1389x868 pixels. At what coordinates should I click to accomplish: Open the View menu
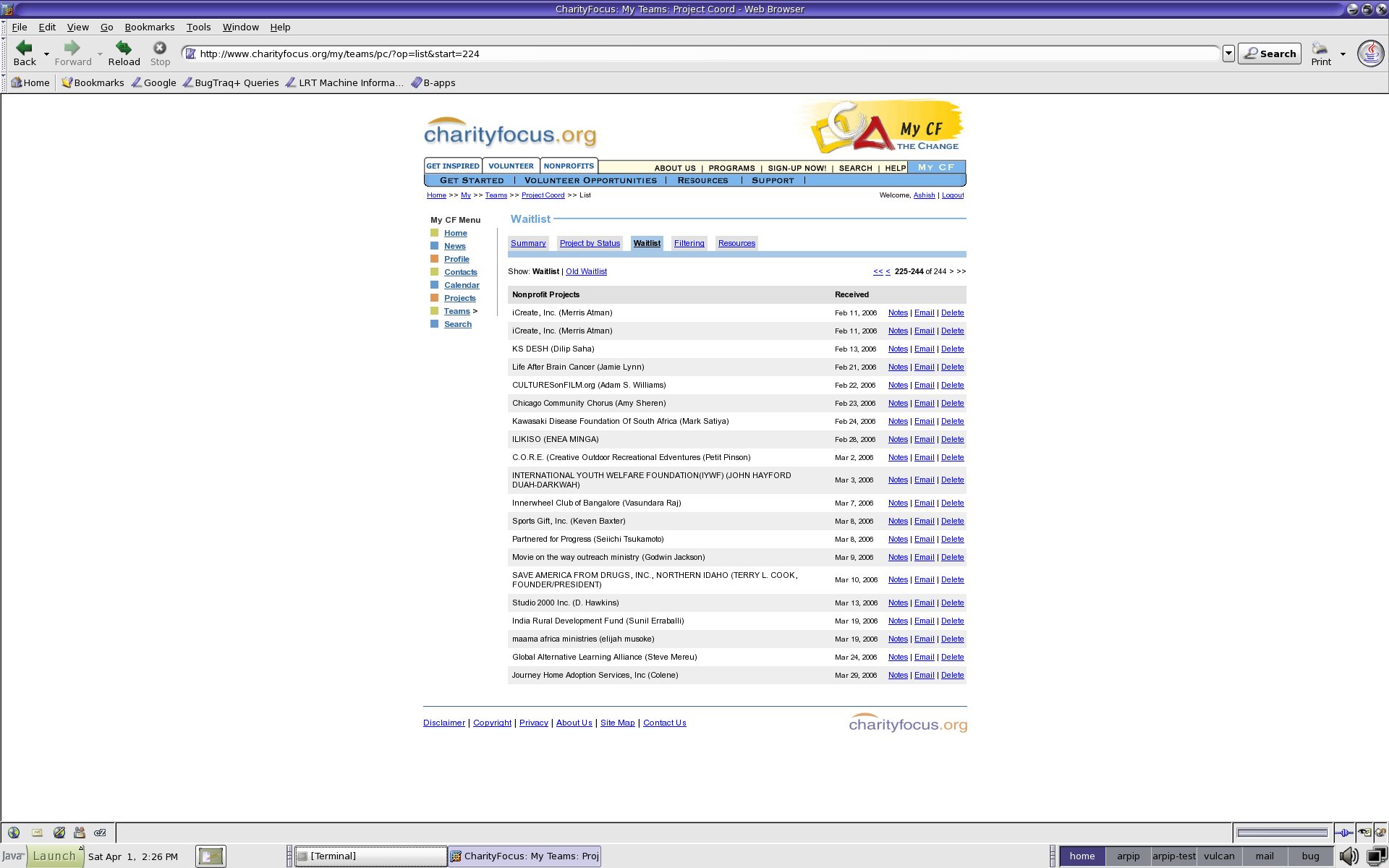(78, 27)
